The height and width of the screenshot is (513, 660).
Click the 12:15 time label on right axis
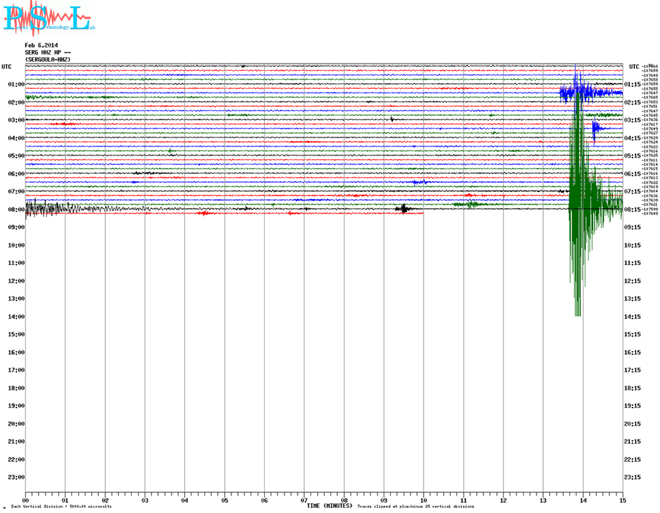coord(632,281)
